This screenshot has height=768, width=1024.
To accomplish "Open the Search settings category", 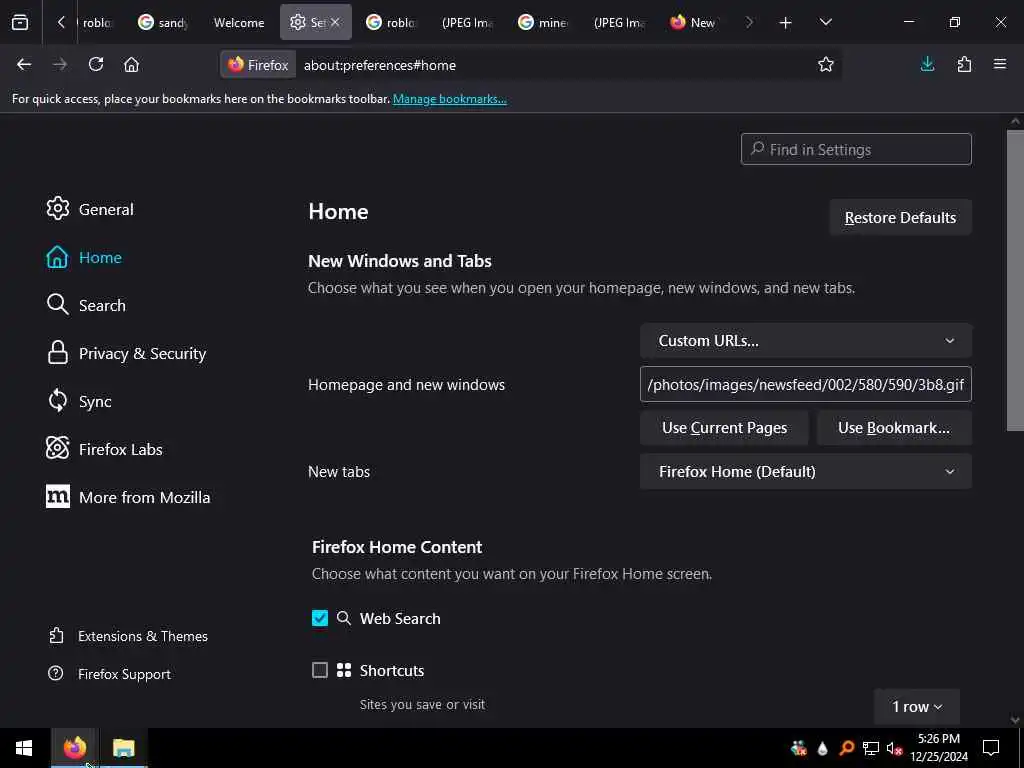I will point(86,305).
